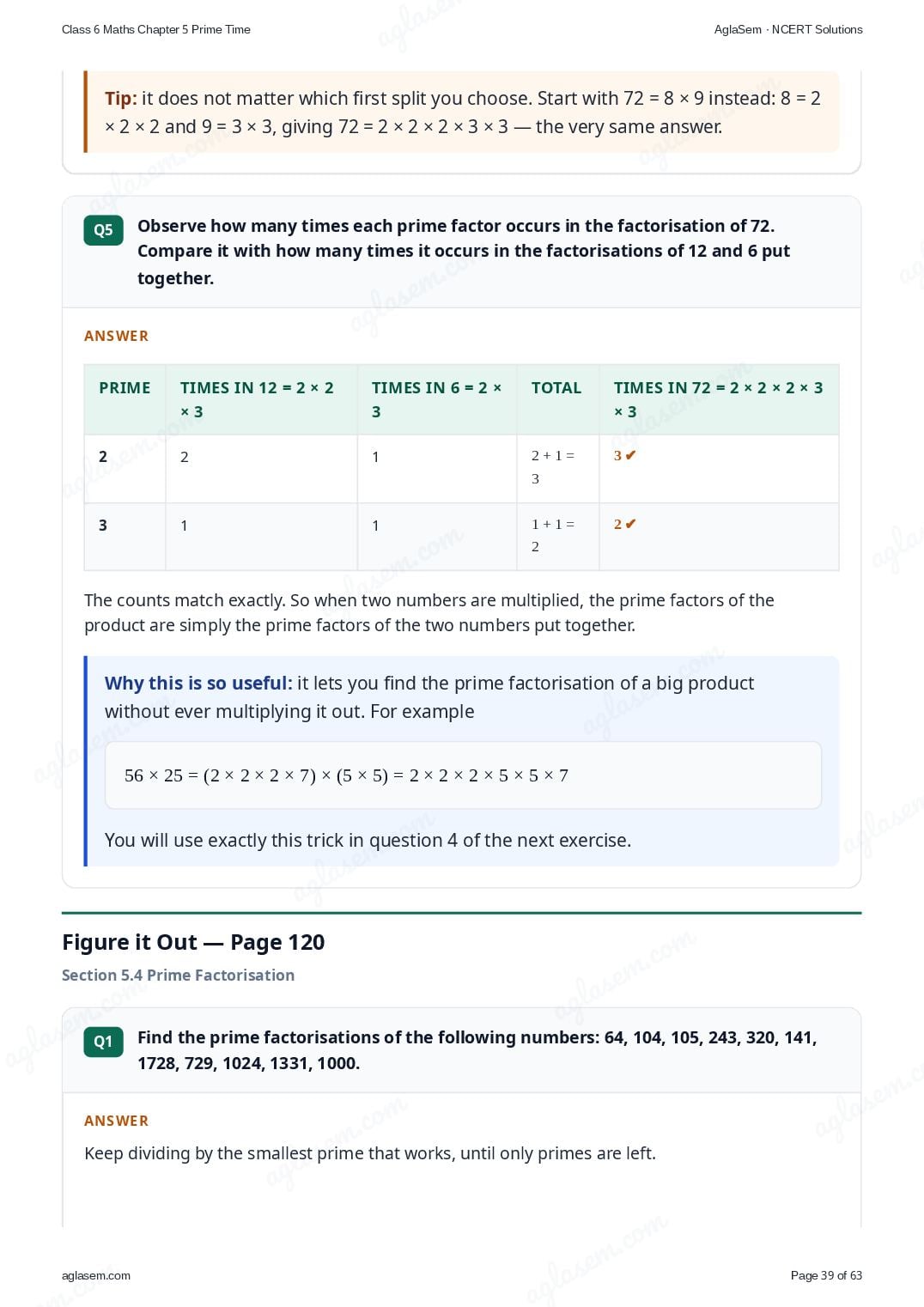
Task: Click the ANSWER label under Q1
Action: pyautogui.click(x=116, y=1121)
